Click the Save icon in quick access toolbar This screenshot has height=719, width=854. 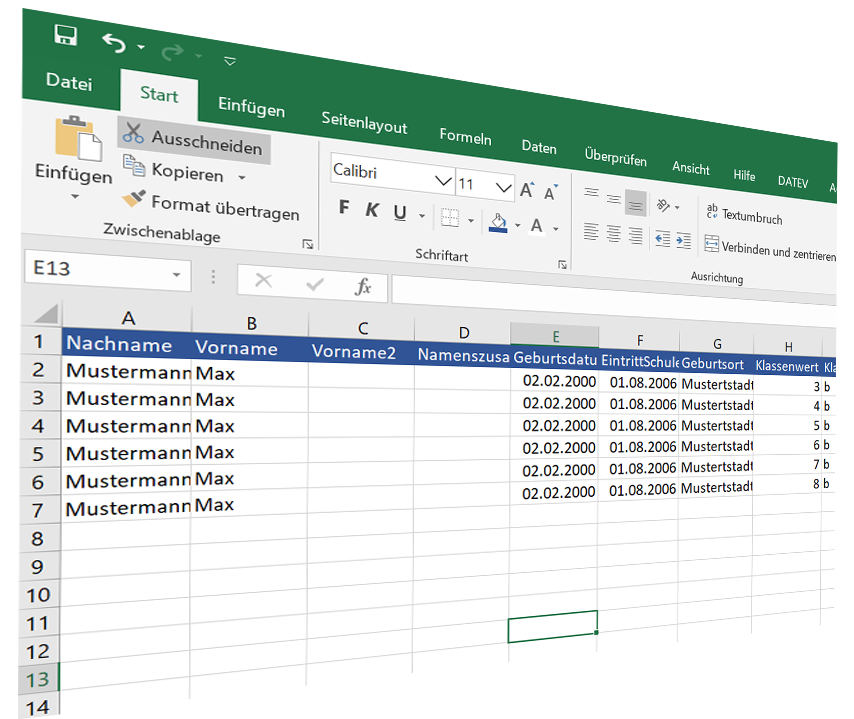[66, 35]
